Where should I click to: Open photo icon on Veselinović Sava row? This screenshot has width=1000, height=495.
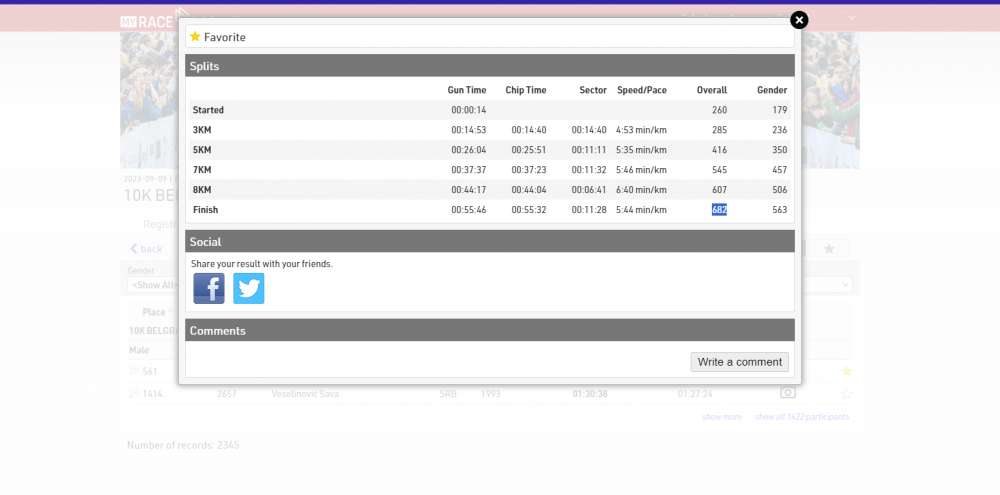coord(788,392)
